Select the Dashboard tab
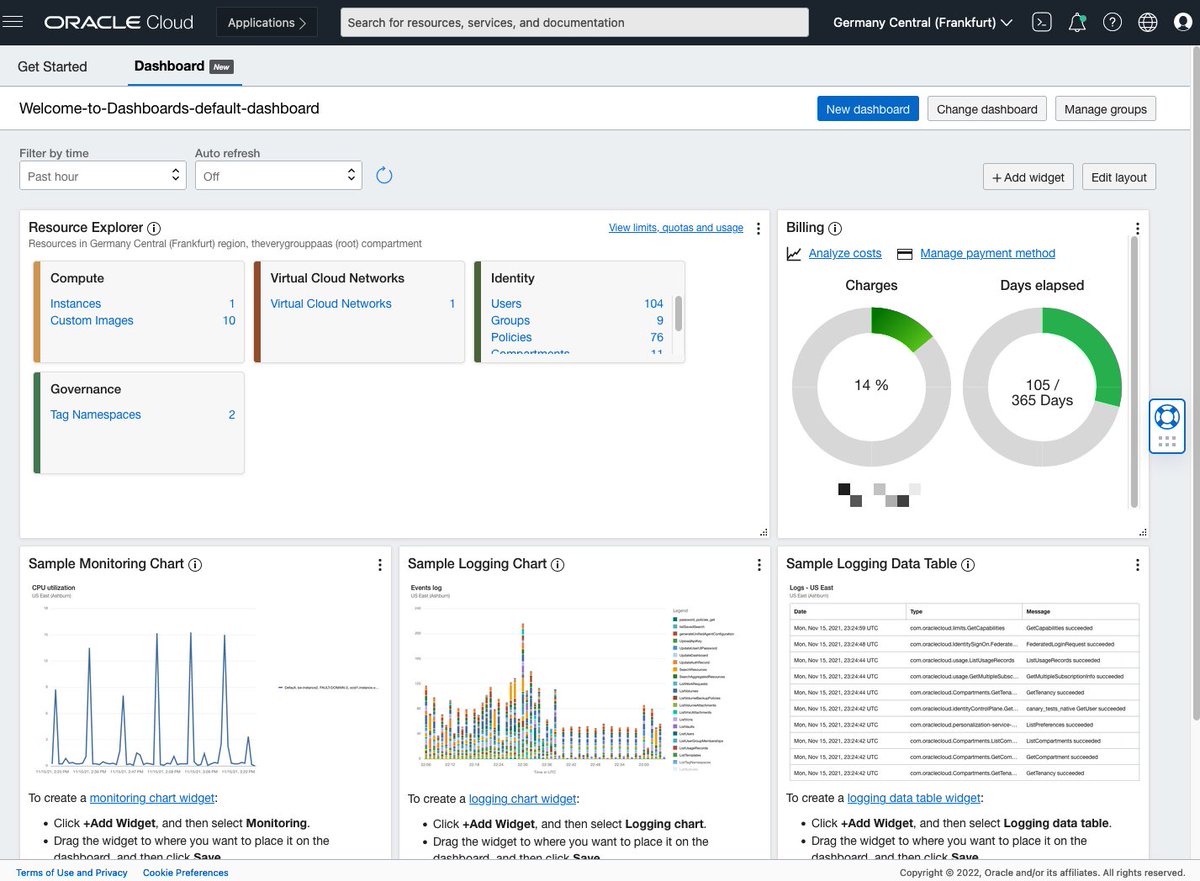The image size is (1200, 881). 185,66
